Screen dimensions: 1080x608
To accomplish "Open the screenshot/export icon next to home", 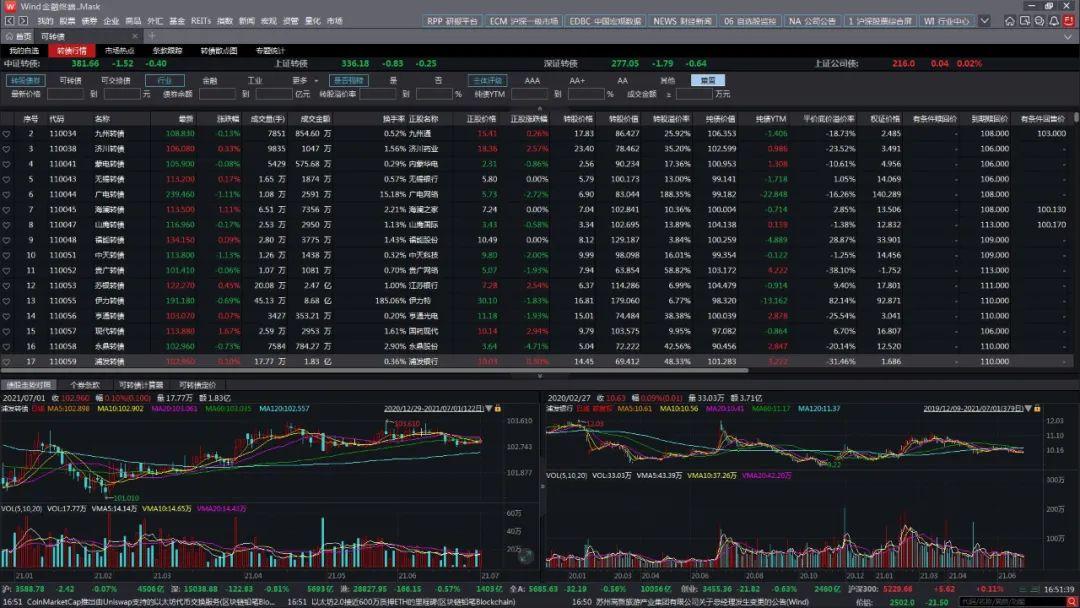I will coord(1025,21).
